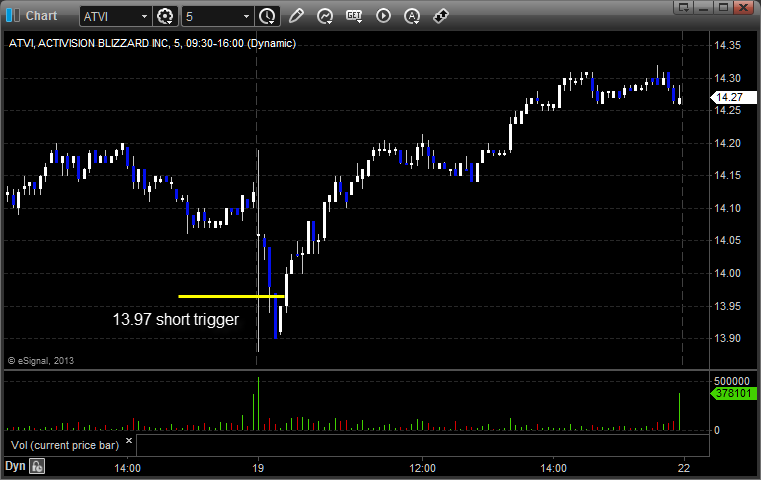Click the current price tag 14.27

click(733, 97)
